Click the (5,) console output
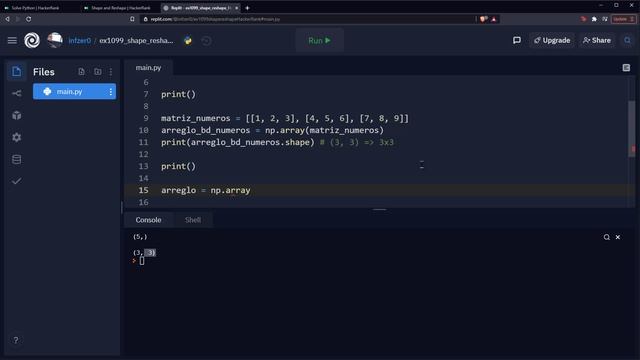The width and height of the screenshot is (640, 360). [x=140, y=237]
